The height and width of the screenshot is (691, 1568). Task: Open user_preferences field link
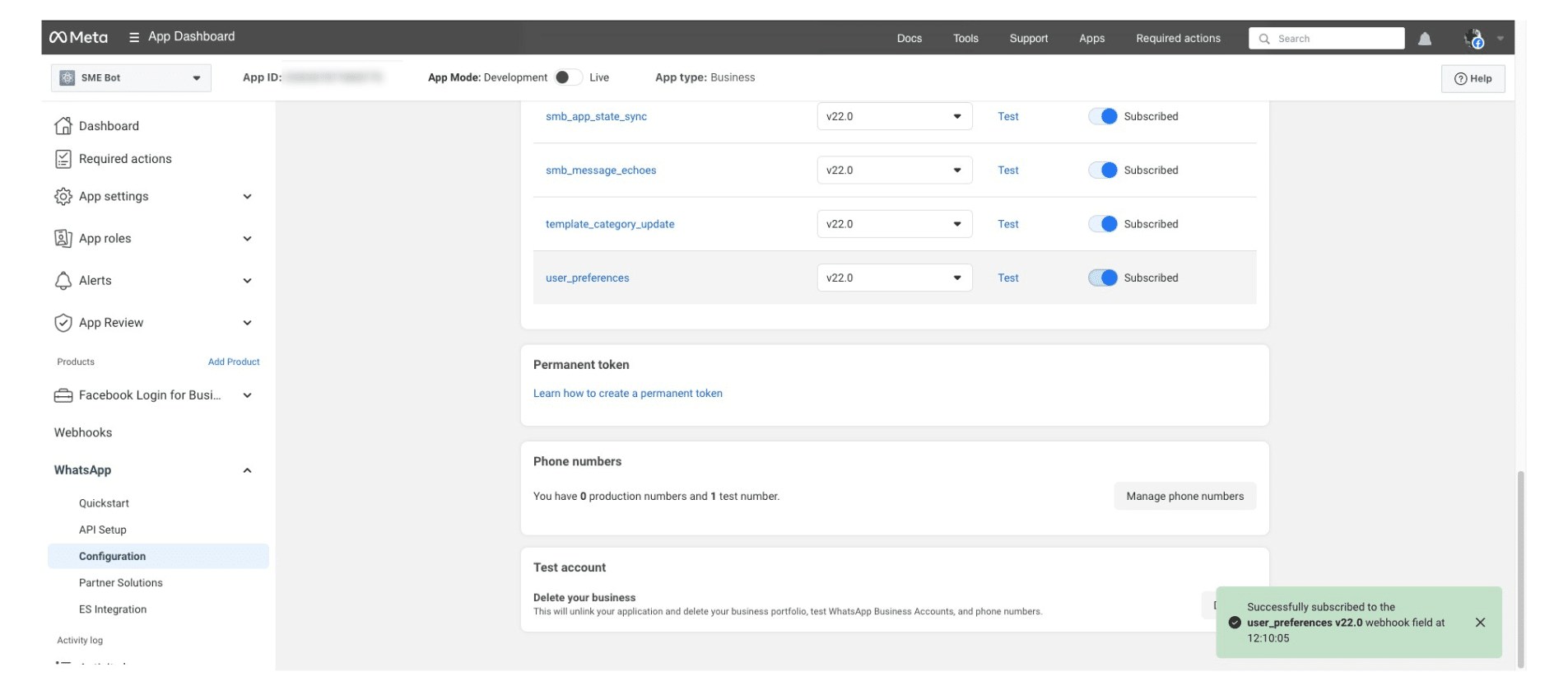(587, 278)
